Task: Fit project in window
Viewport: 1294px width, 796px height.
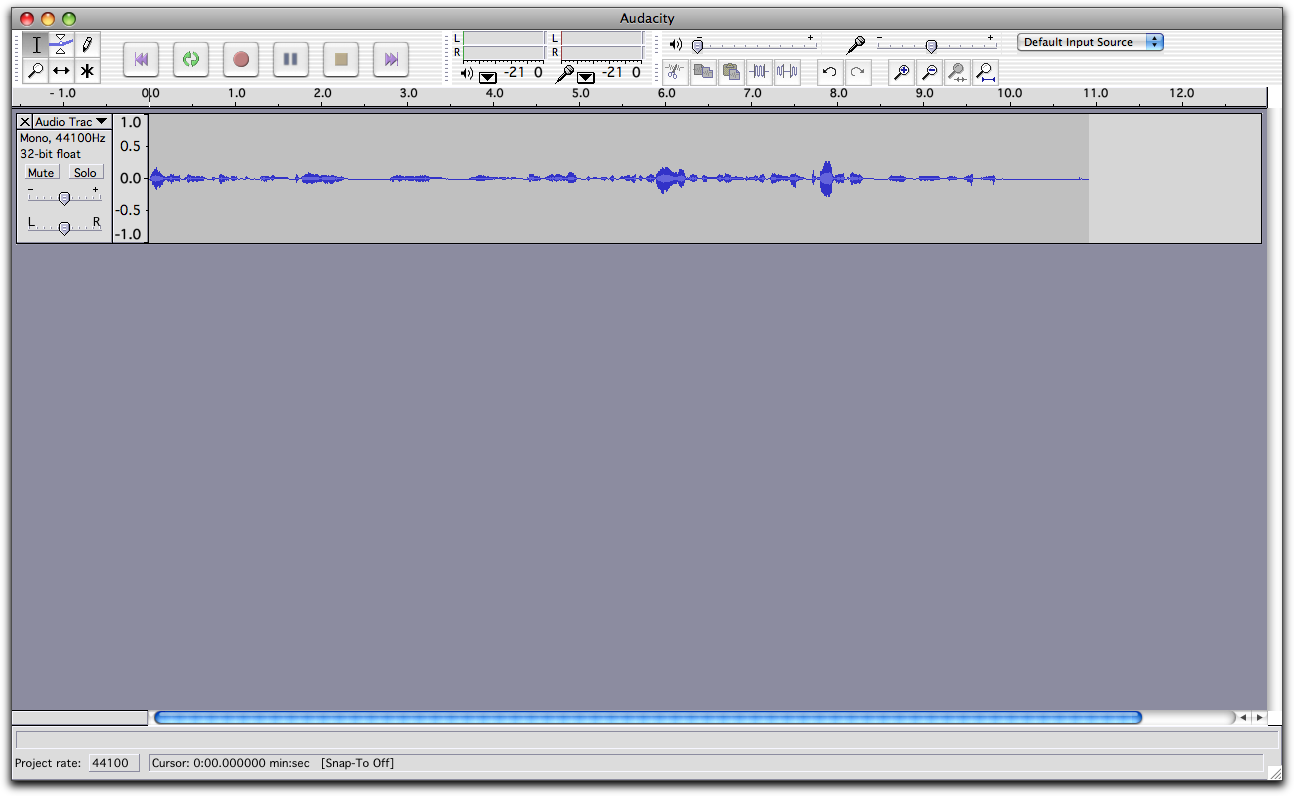Action: click(x=984, y=72)
